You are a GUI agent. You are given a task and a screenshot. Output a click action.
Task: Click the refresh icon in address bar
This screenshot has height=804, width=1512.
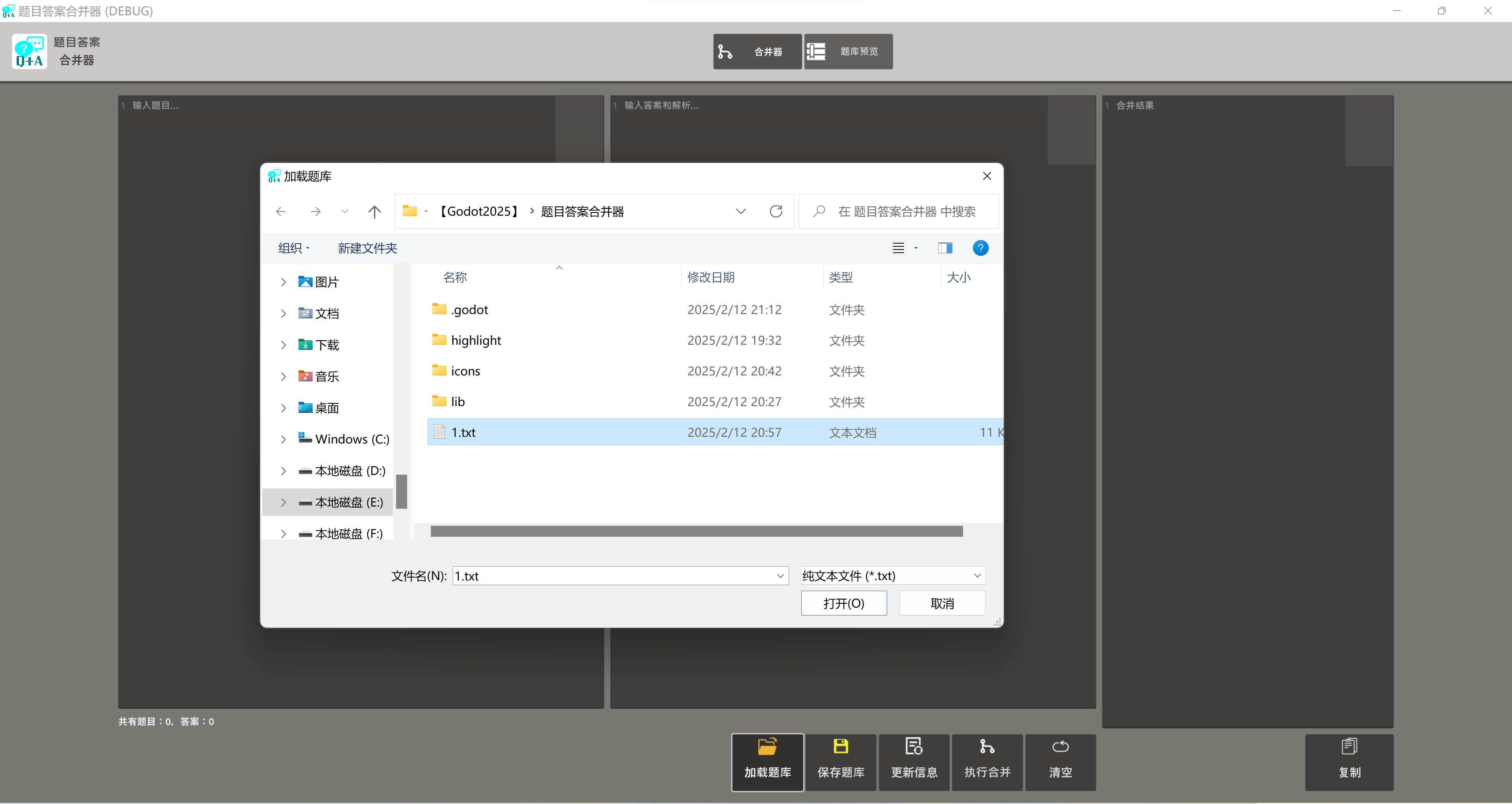(x=776, y=211)
